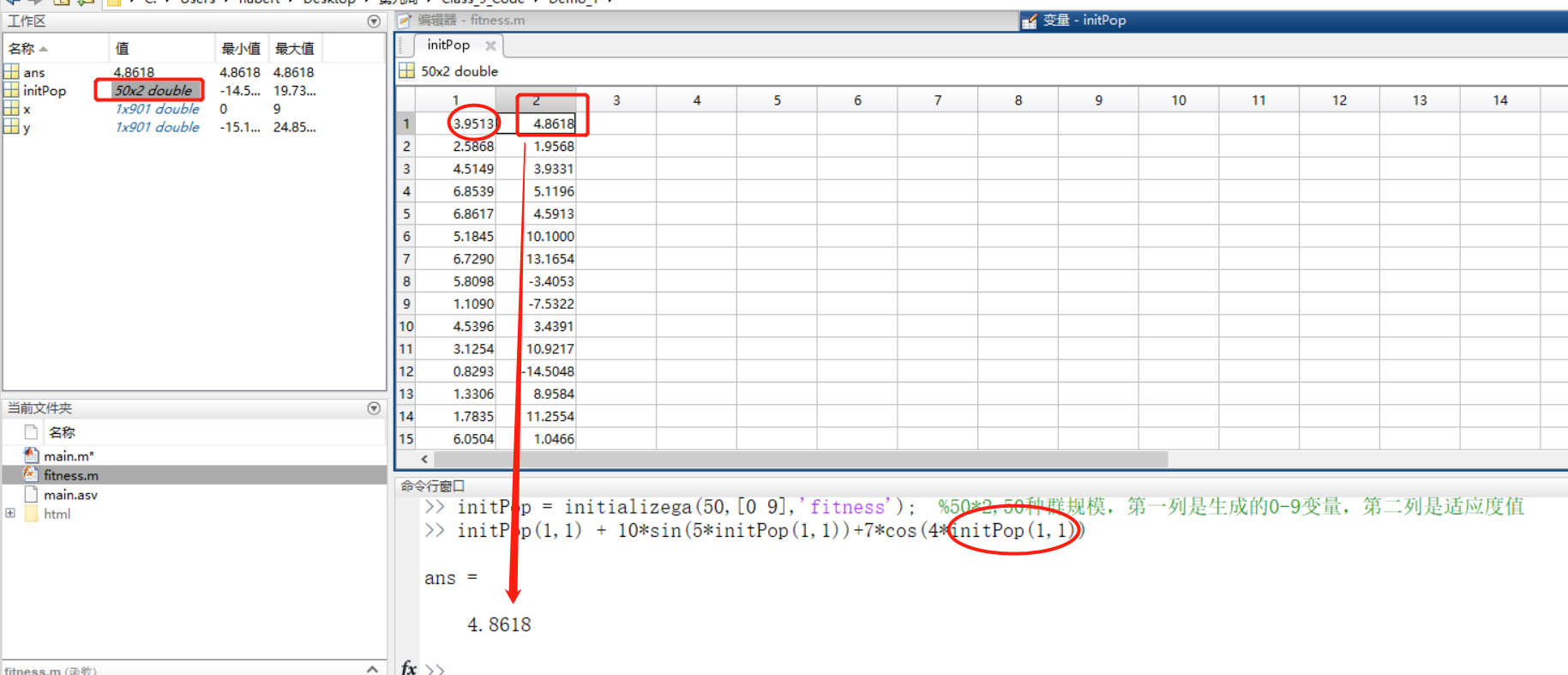Select the initPop tab in variable editor
This screenshot has width=1568, height=675.
pyautogui.click(x=448, y=45)
